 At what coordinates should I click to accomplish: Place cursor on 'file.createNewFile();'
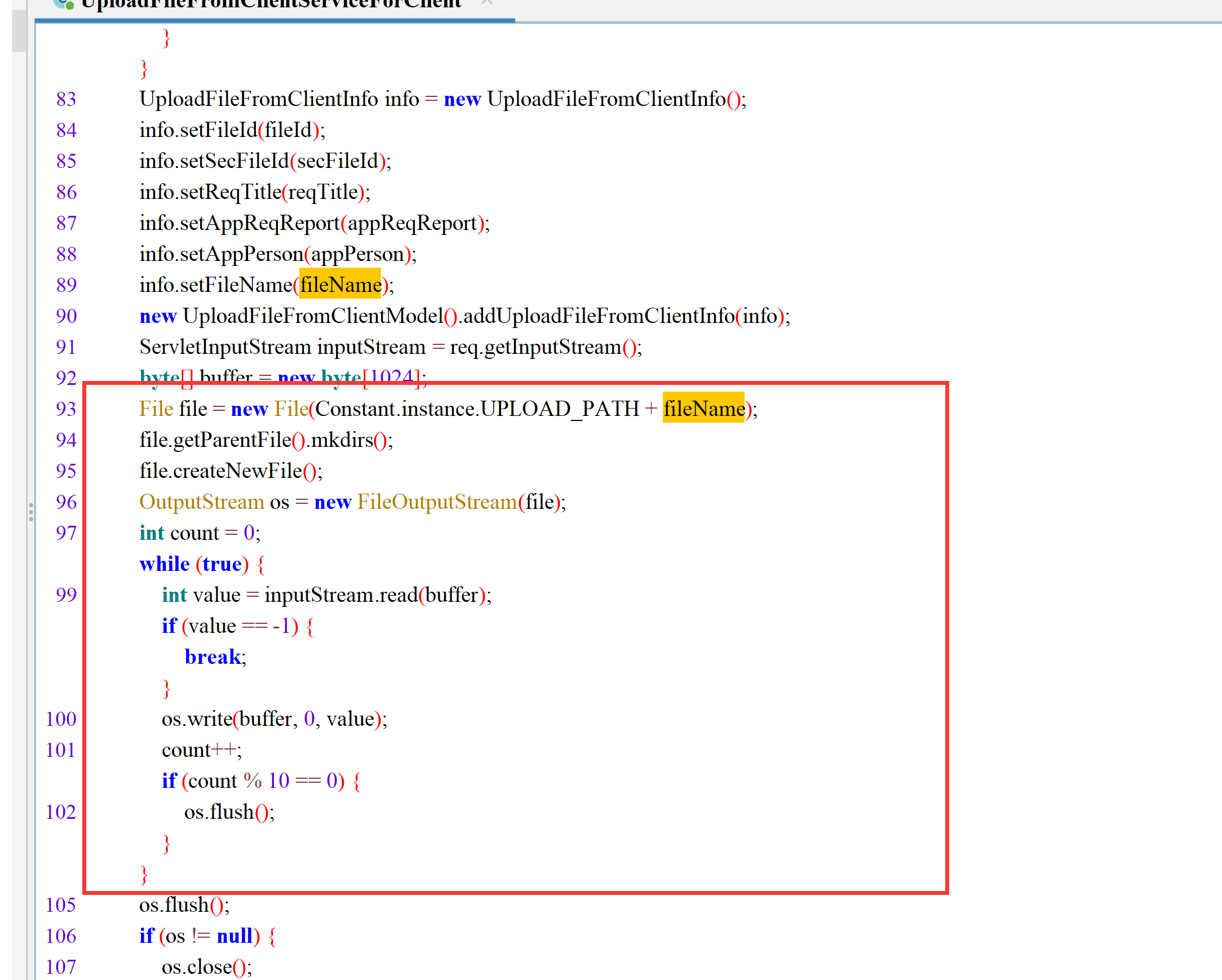(x=231, y=471)
